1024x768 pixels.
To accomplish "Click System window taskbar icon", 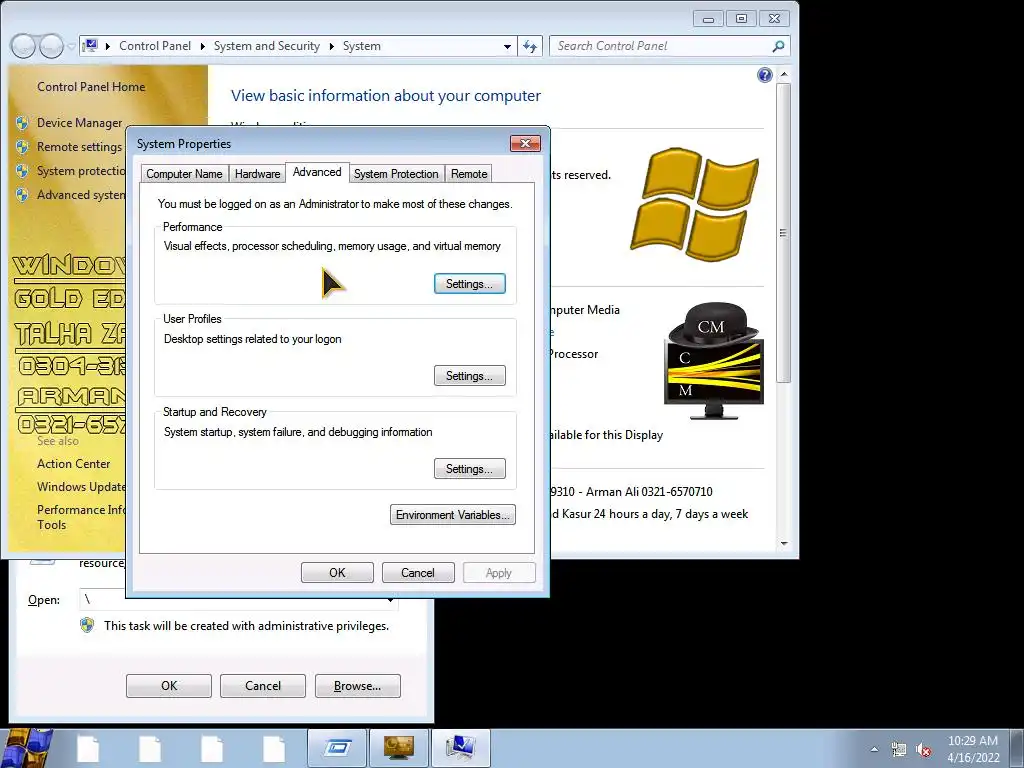I will (460, 748).
